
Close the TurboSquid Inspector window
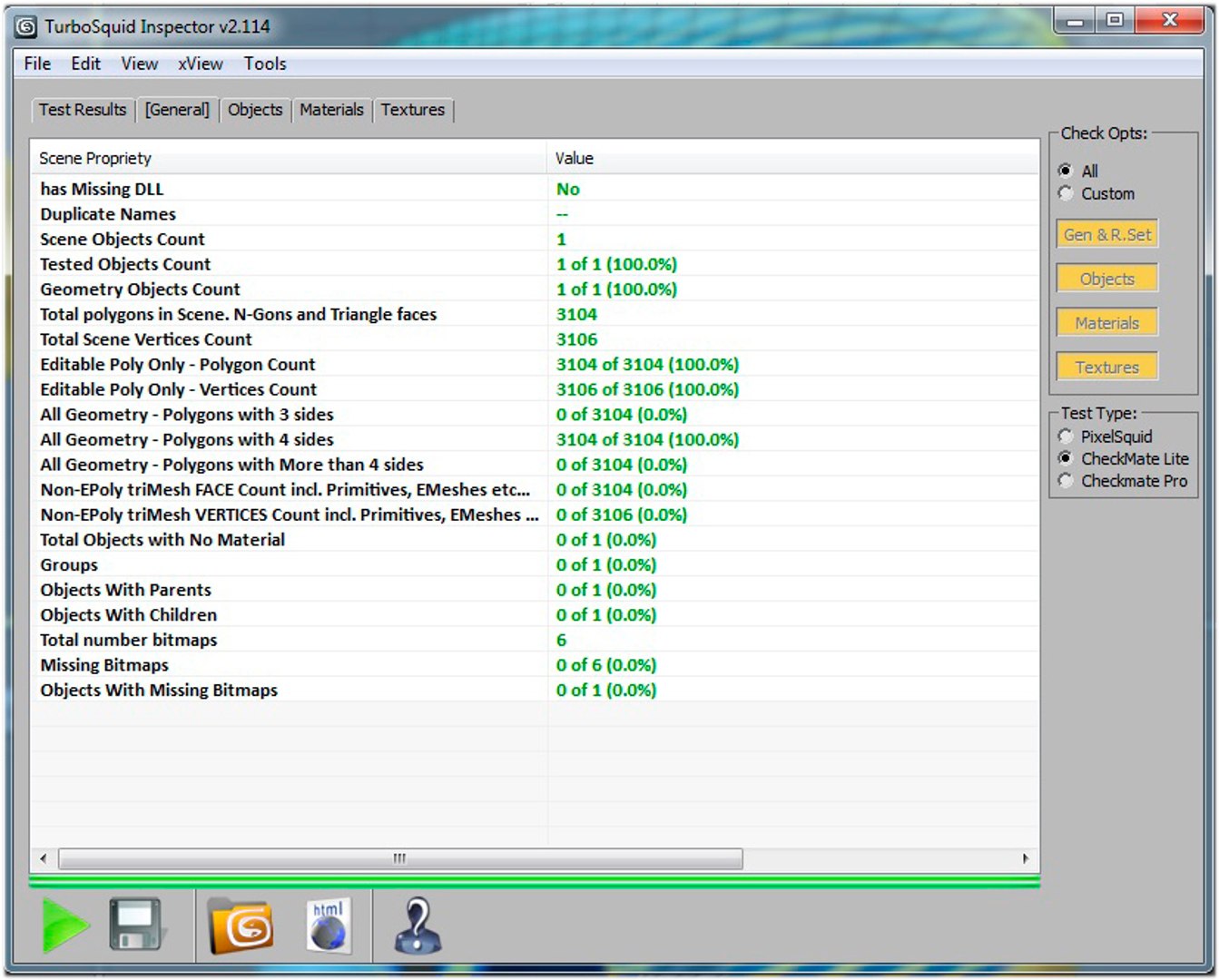coord(1170,20)
